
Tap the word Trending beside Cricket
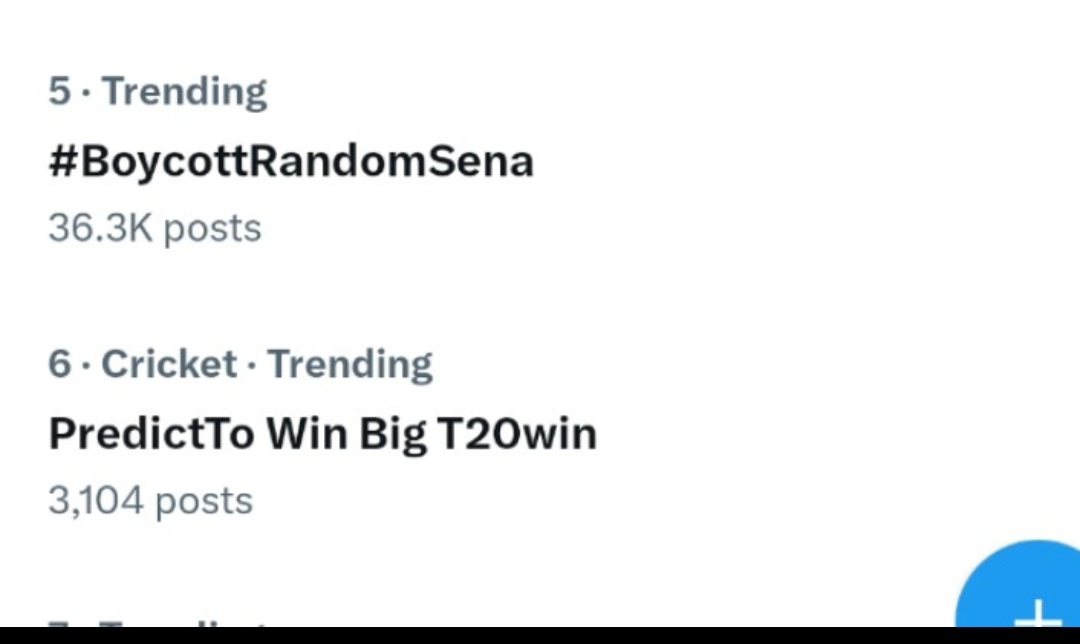[x=350, y=365]
